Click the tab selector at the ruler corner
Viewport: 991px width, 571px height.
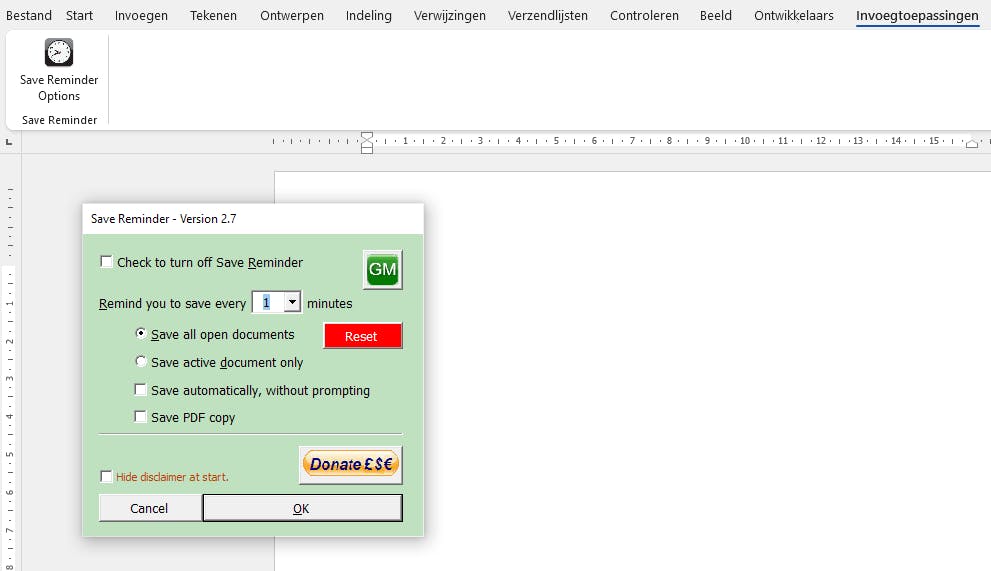tap(9, 142)
